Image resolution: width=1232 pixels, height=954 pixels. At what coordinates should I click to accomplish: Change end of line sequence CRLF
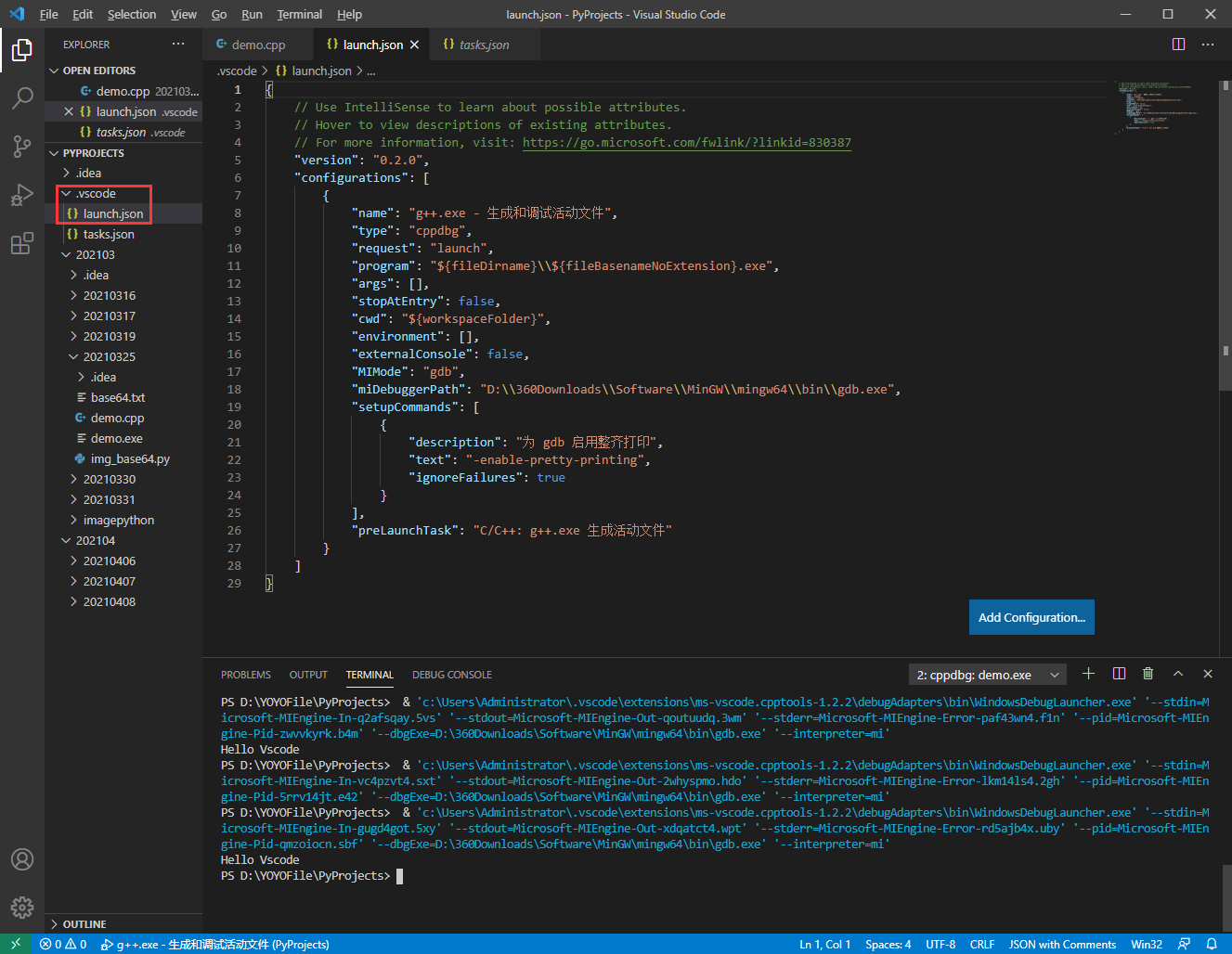click(982, 944)
